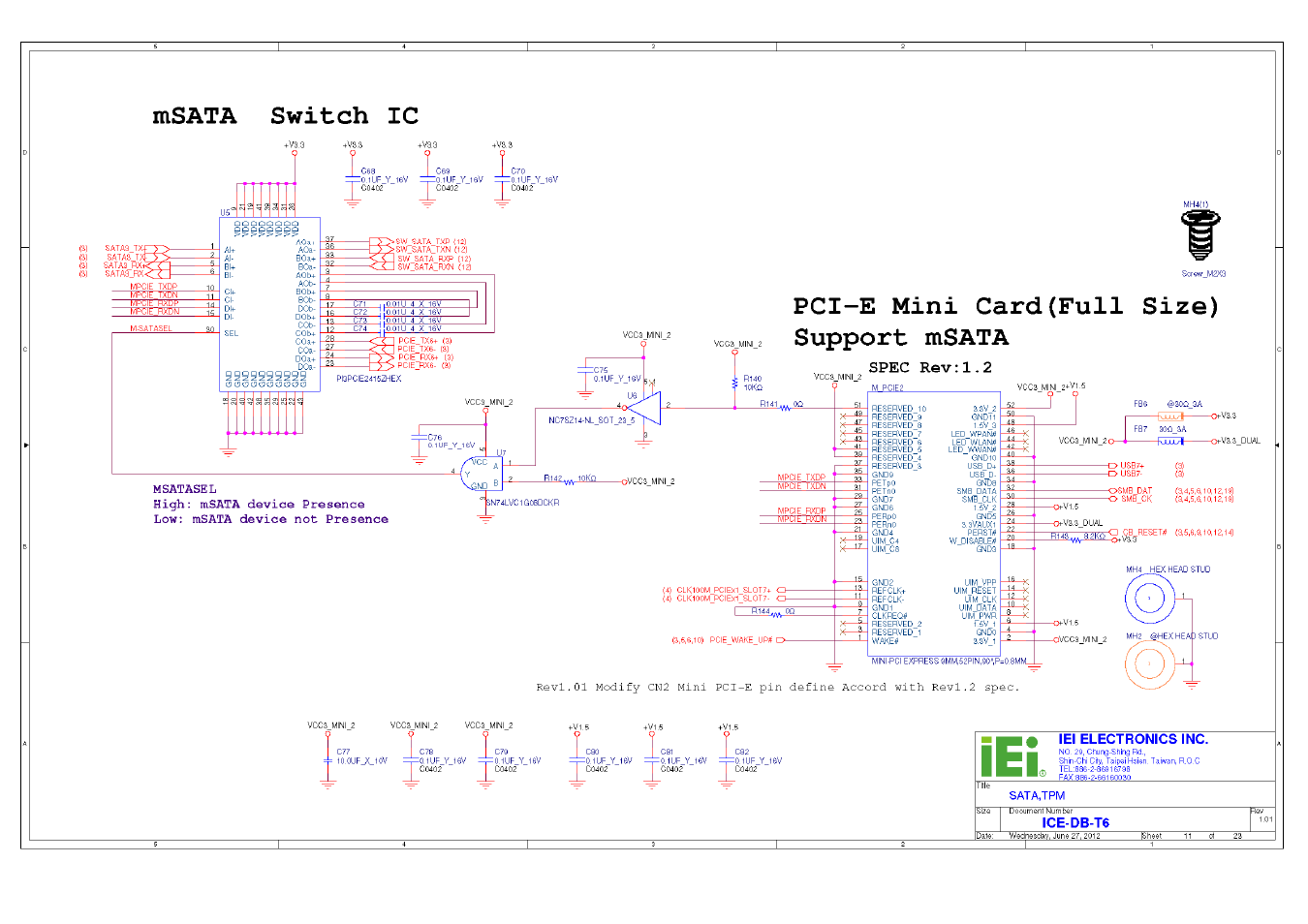Select resistor R140 10KΩ symbol

[734, 384]
